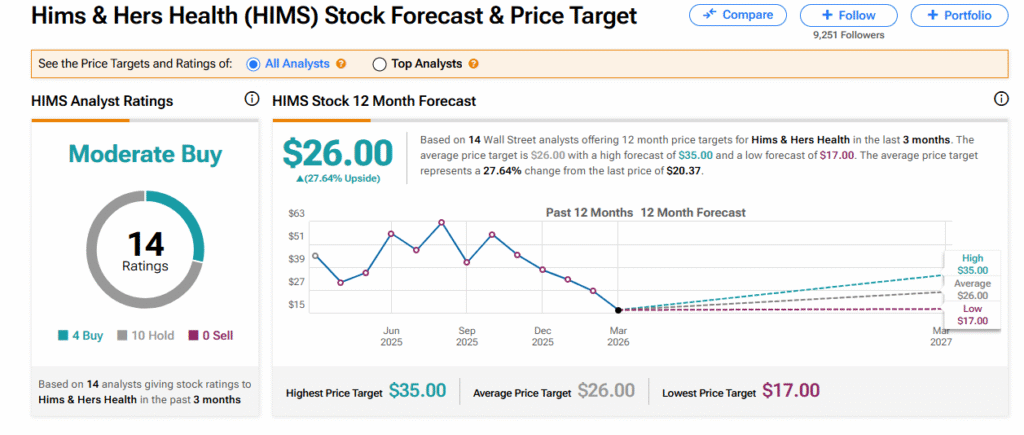This screenshot has width=1024, height=435.
Task: Follow the HIMS stock
Action: point(850,15)
